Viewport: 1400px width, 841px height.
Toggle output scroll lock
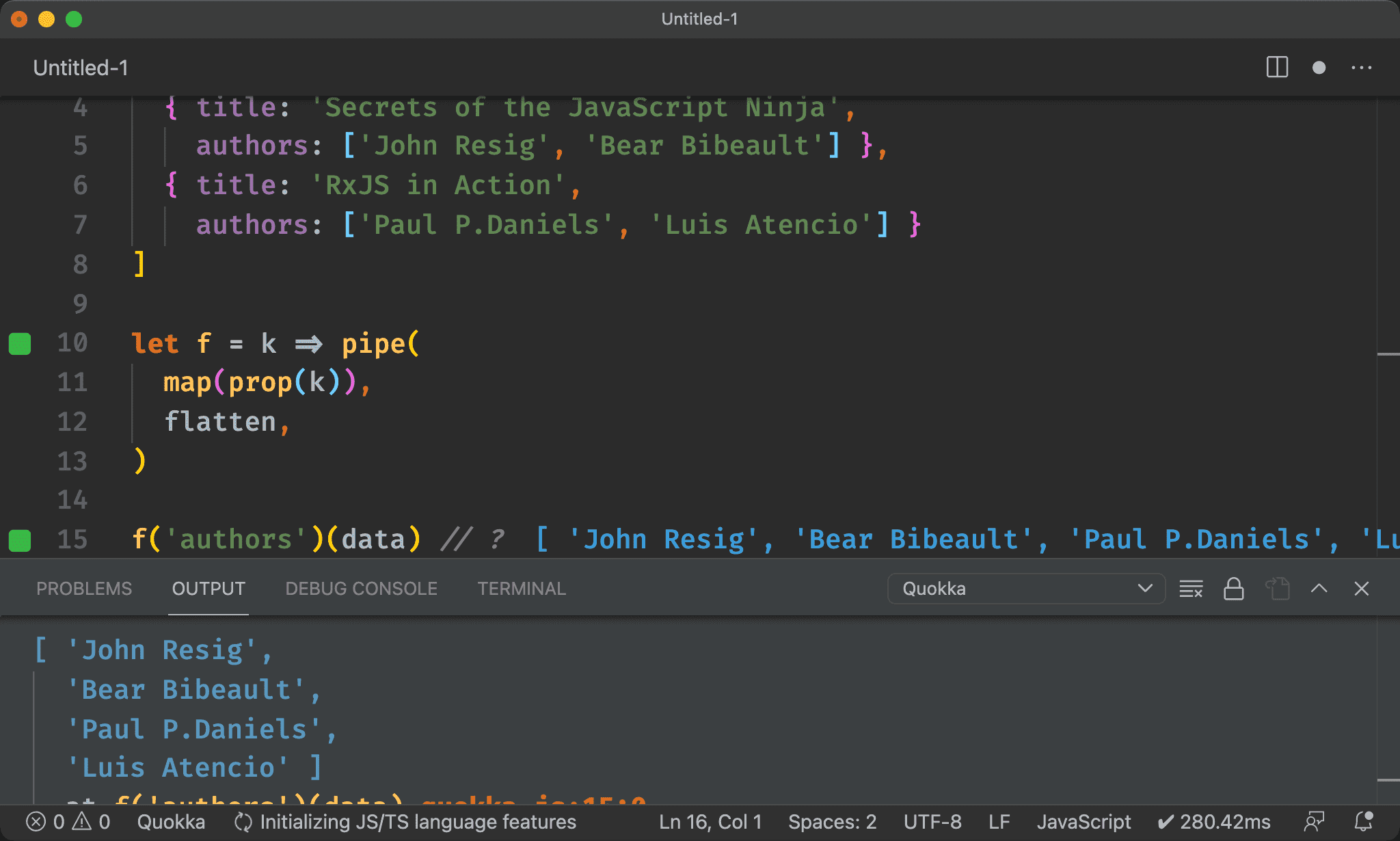pos(1234,589)
